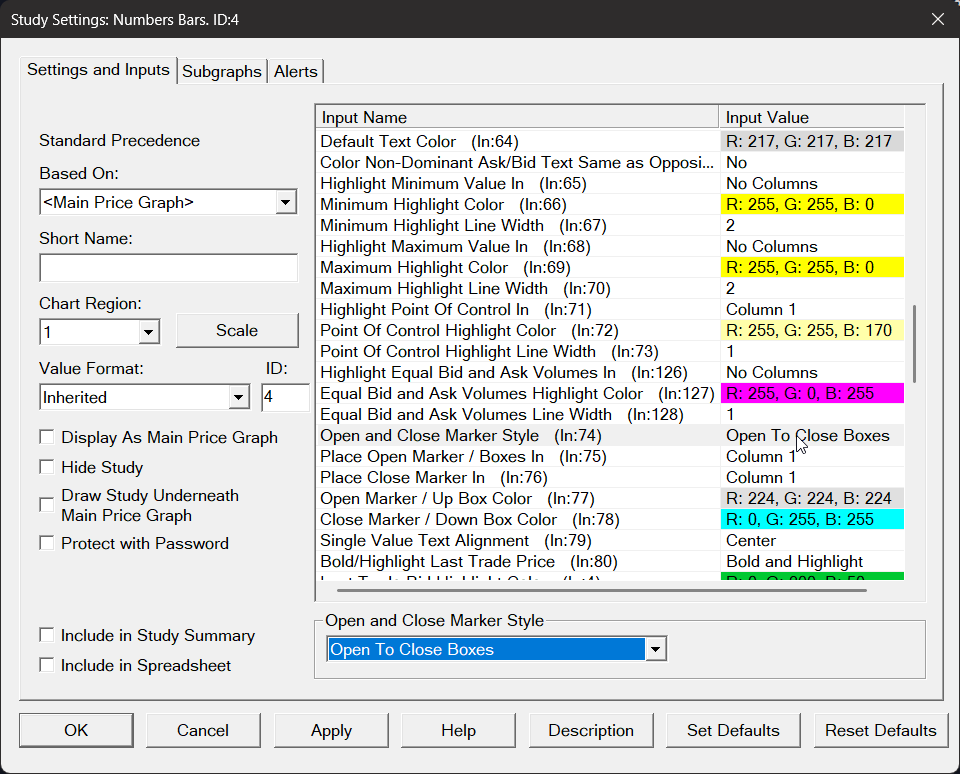Viewport: 960px width, 774px height.
Task: Switch to the Subgraphs tab
Action: click(x=222, y=72)
